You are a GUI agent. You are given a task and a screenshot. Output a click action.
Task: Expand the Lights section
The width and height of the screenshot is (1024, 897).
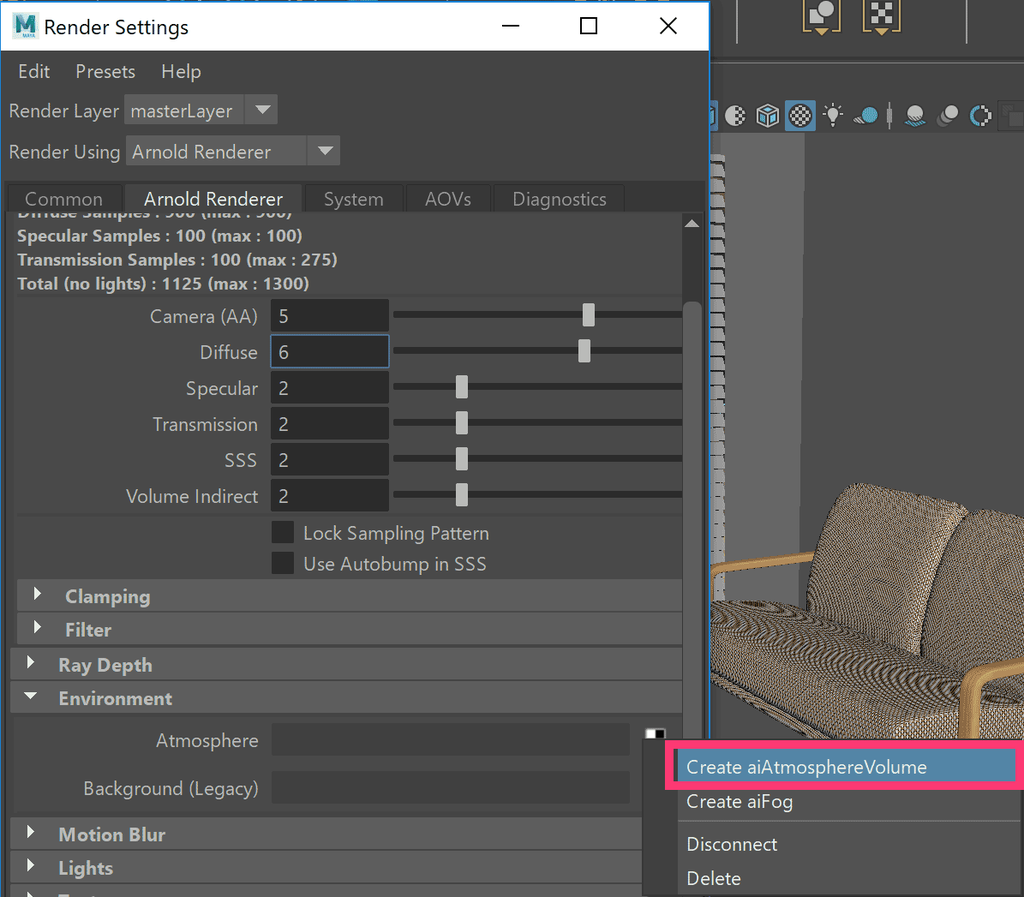327,868
